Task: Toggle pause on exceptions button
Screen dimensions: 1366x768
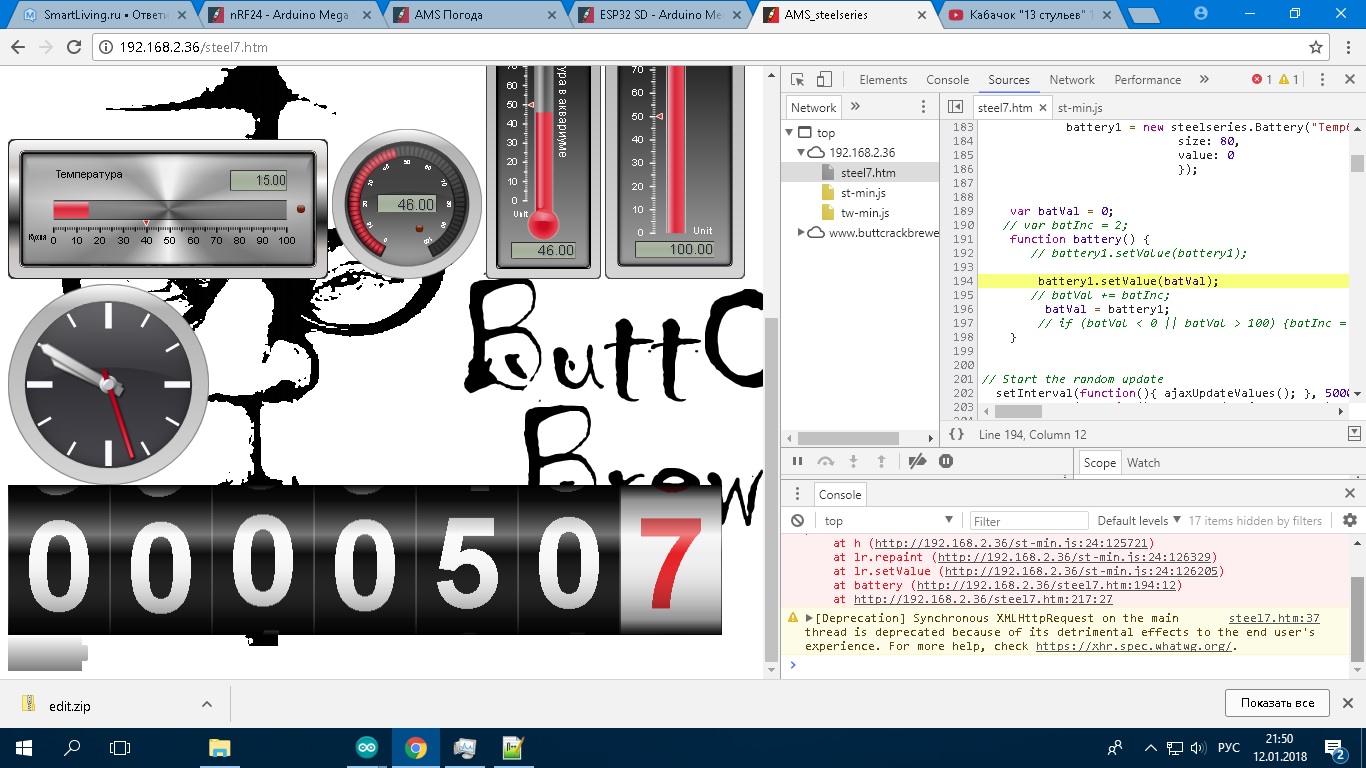Action: point(946,461)
